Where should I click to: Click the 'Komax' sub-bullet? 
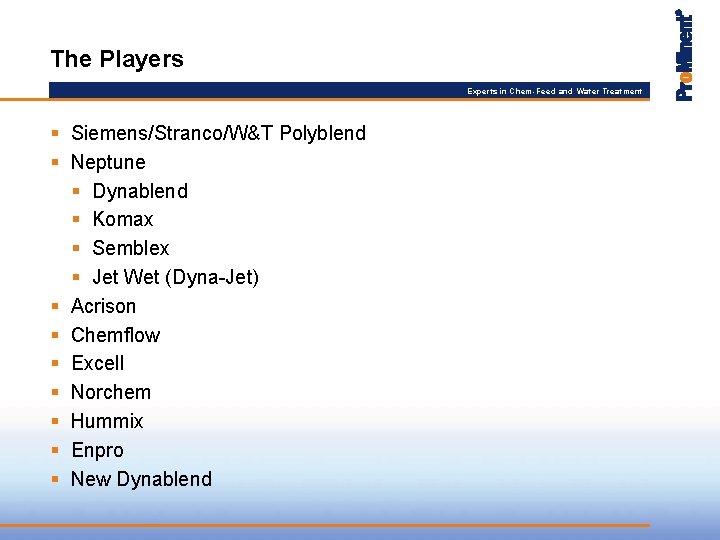123,219
